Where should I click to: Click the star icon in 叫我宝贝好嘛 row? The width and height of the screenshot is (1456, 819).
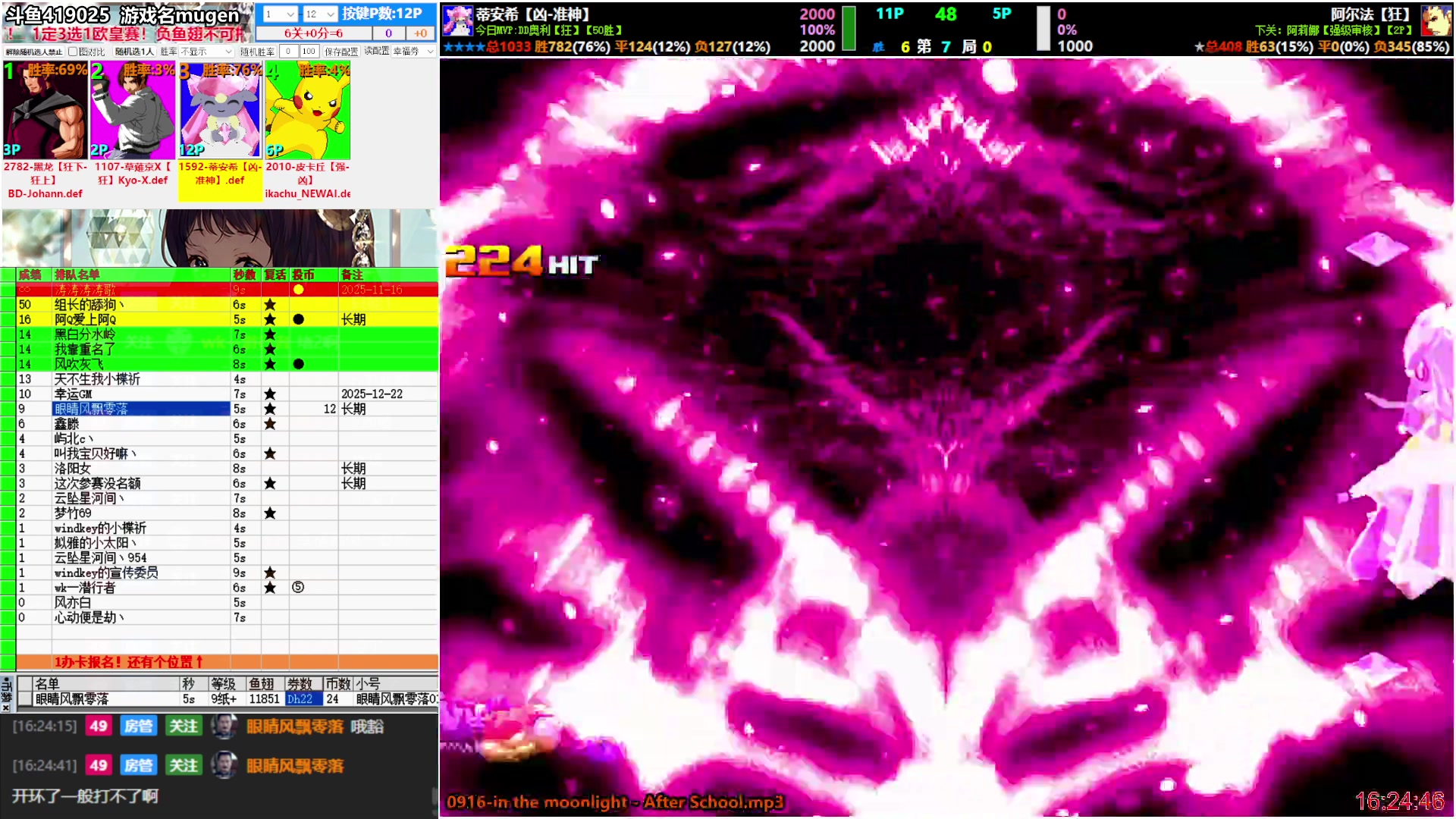tap(270, 453)
